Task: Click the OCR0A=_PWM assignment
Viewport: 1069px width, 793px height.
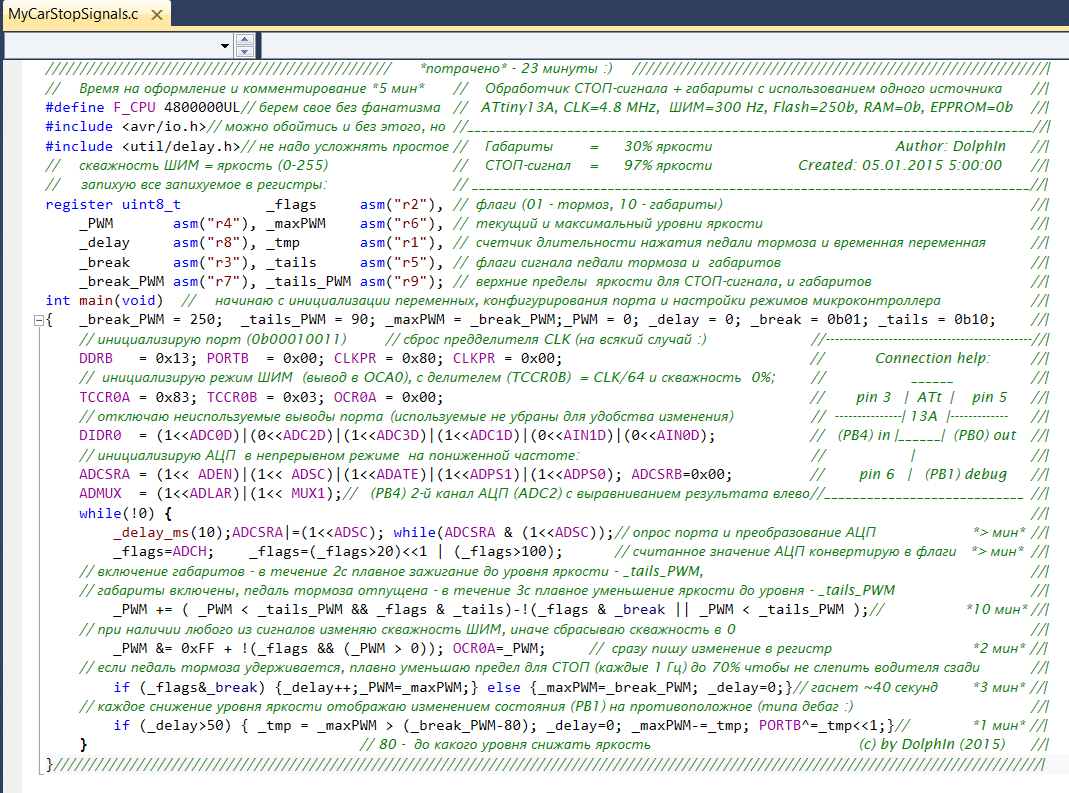Action: [496, 648]
